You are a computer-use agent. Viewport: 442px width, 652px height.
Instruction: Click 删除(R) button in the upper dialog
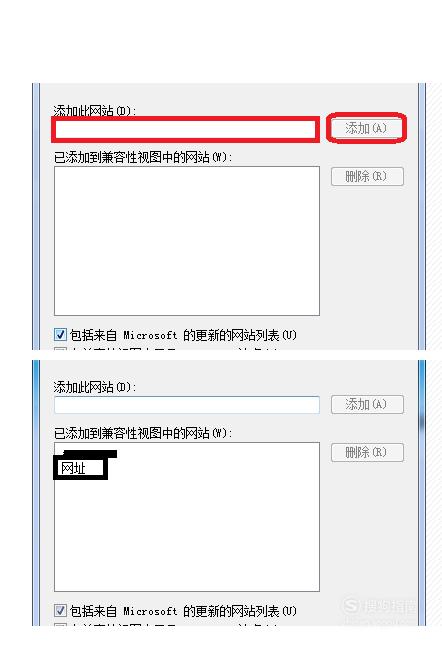point(367,177)
